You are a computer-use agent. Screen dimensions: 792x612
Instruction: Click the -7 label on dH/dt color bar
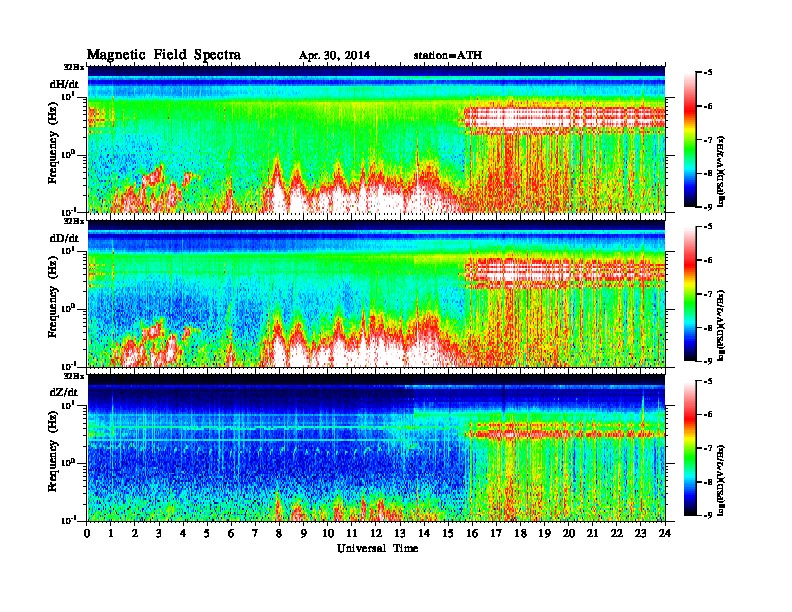tap(708, 140)
